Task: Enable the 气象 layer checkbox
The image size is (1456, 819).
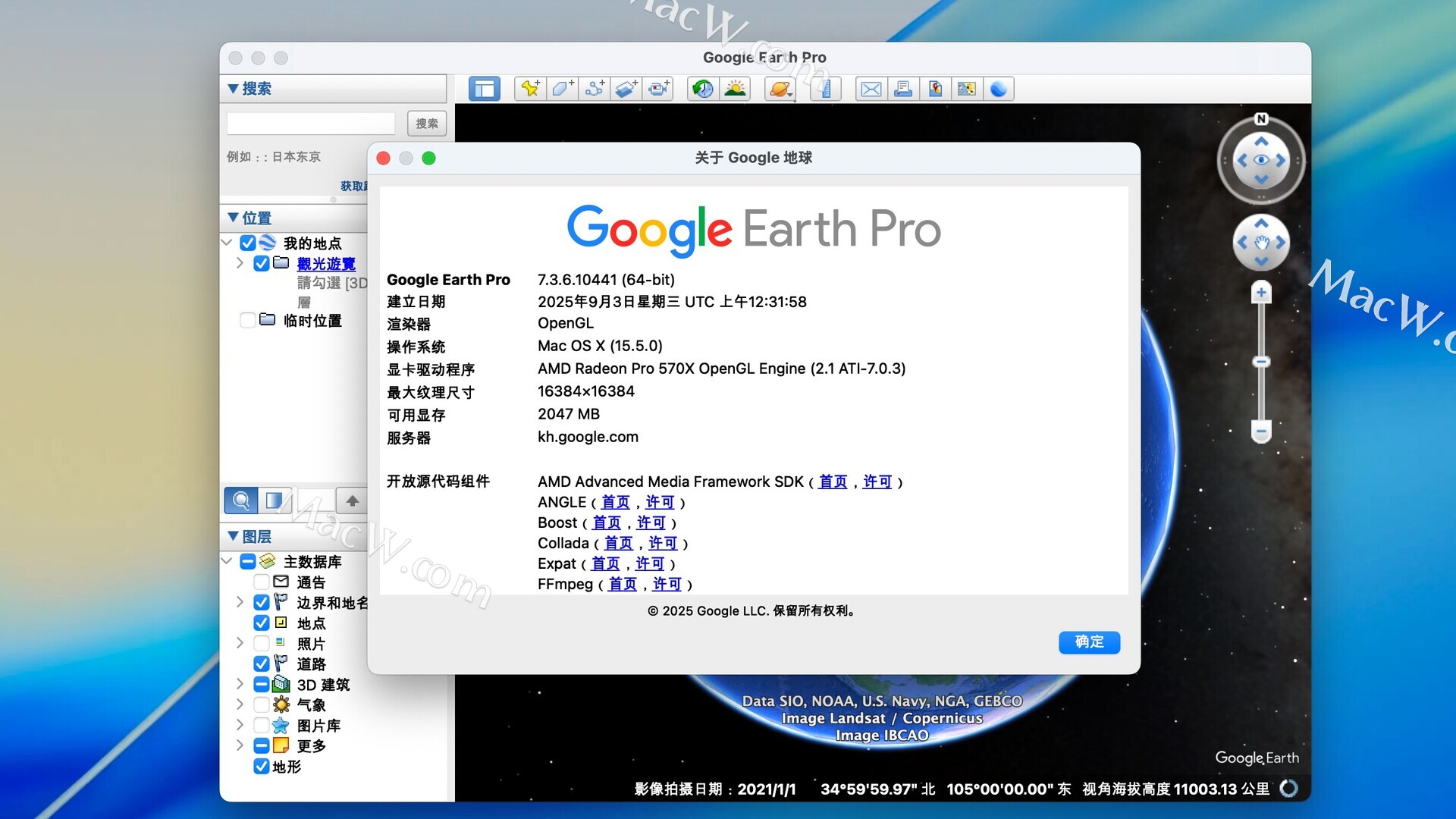Action: point(262,705)
